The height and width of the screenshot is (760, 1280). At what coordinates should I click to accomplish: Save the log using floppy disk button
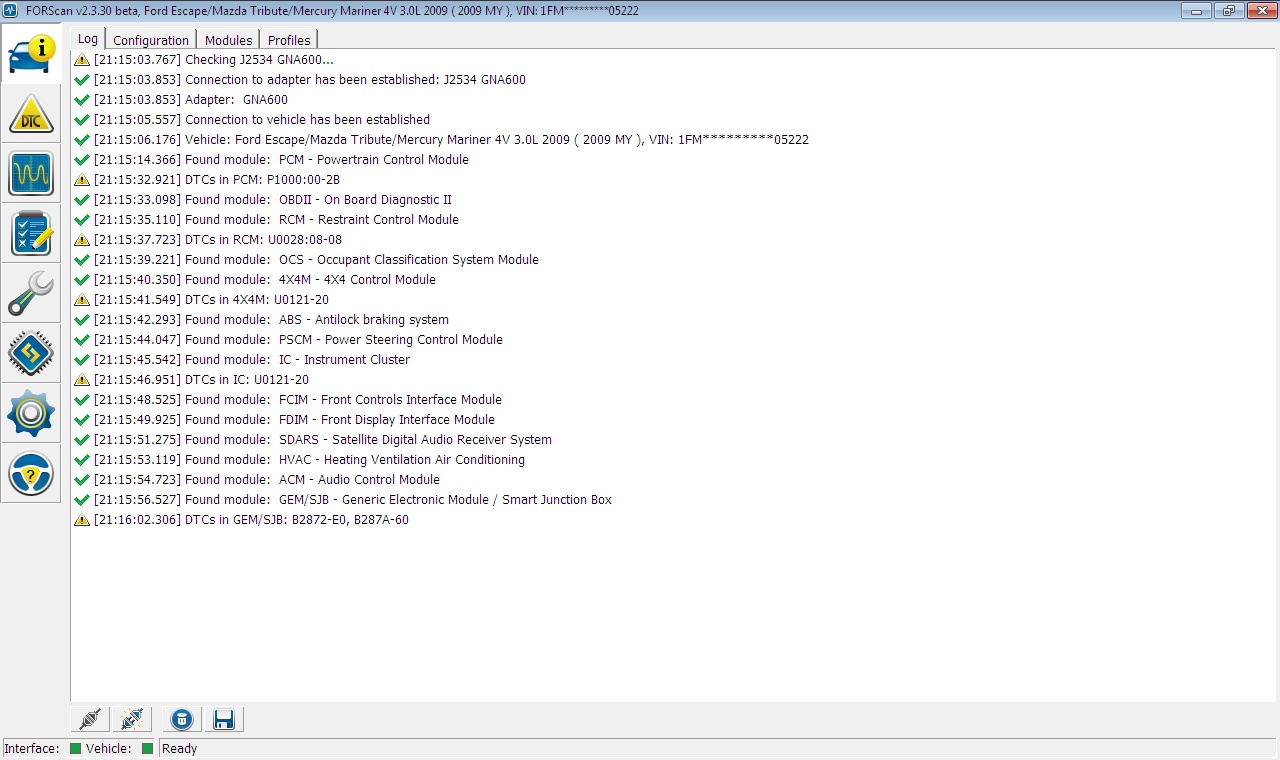click(x=223, y=719)
